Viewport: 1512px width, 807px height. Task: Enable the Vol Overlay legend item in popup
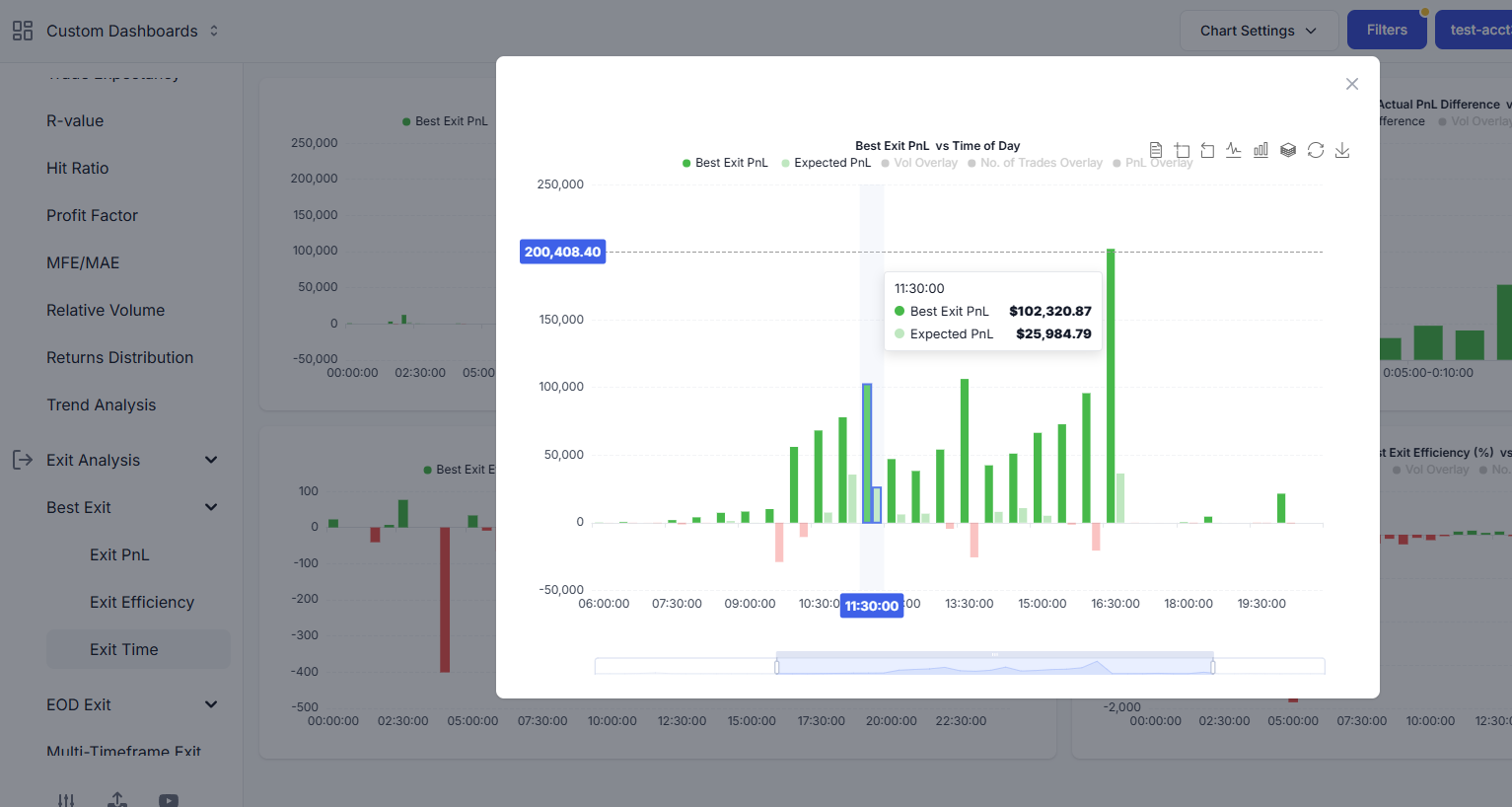919,163
